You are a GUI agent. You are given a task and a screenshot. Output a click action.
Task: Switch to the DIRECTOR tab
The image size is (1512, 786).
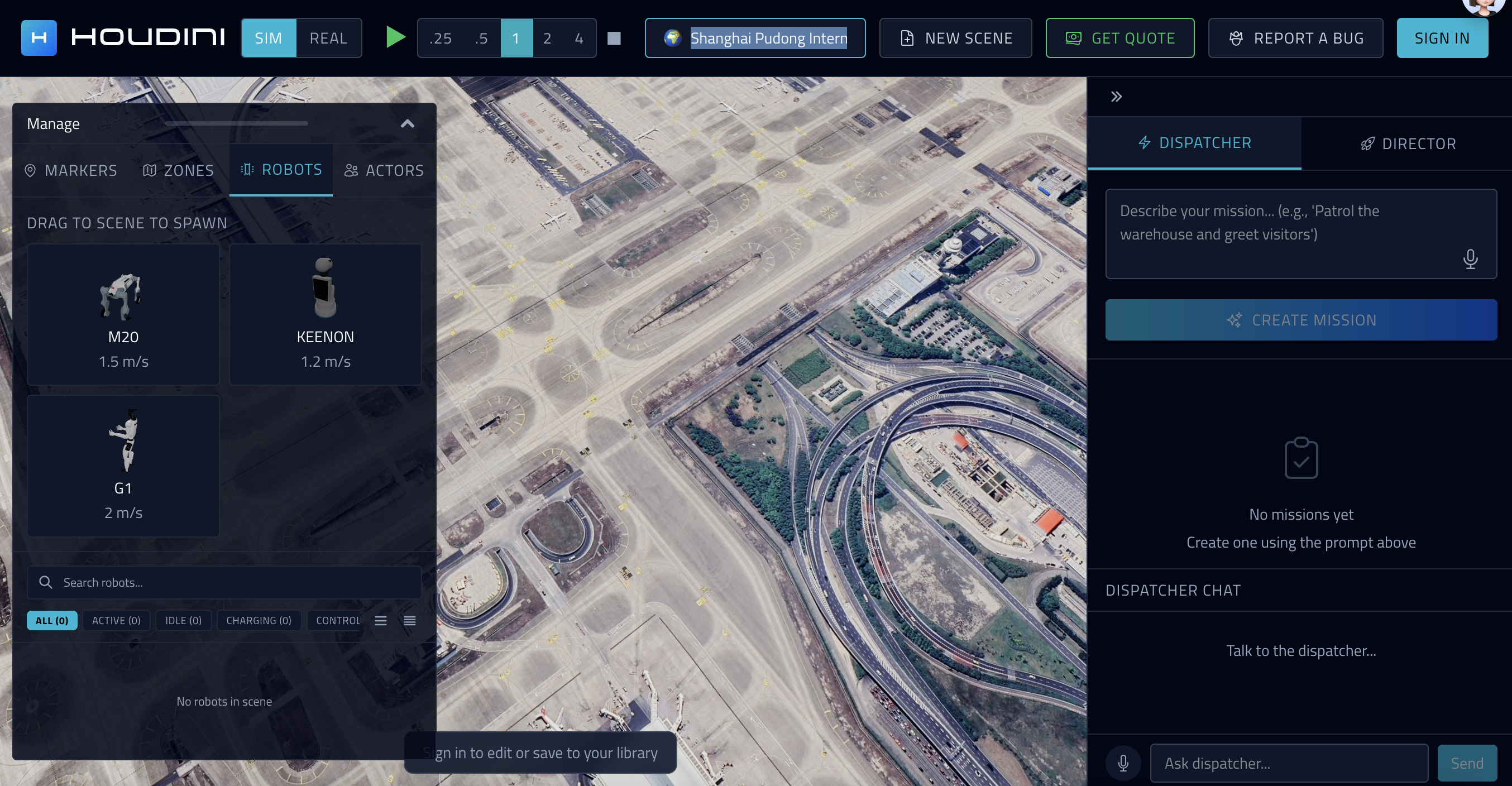tap(1408, 144)
